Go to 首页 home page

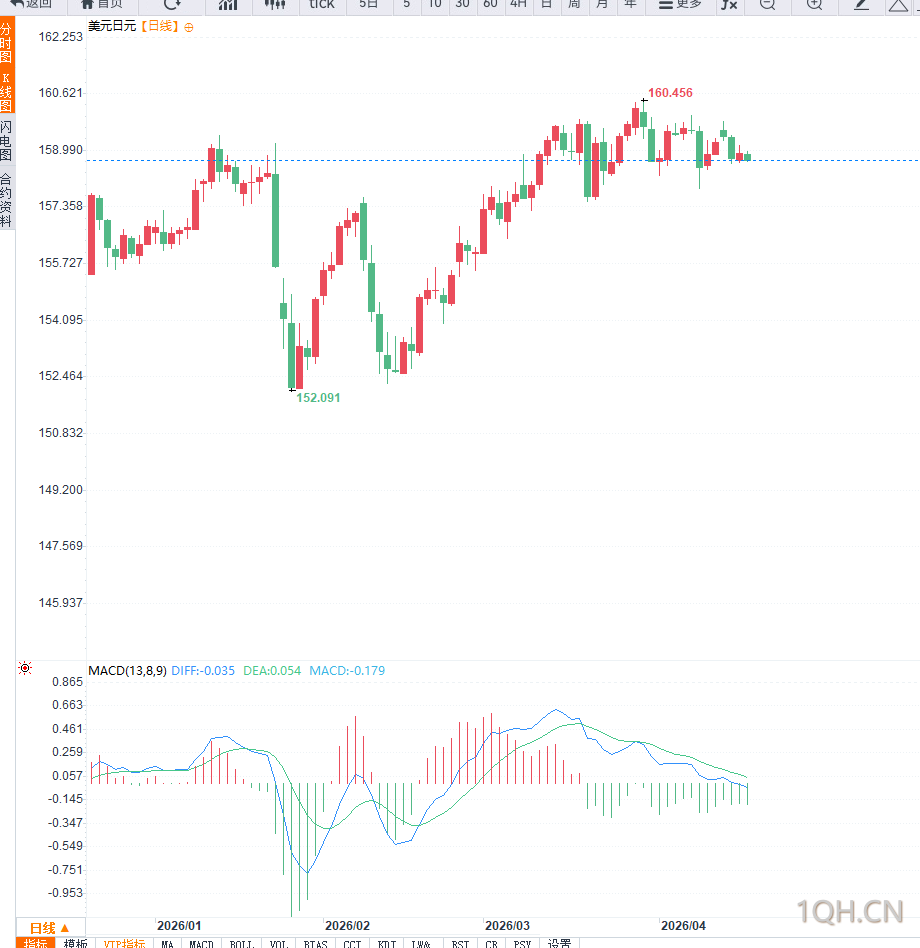pos(102,4)
